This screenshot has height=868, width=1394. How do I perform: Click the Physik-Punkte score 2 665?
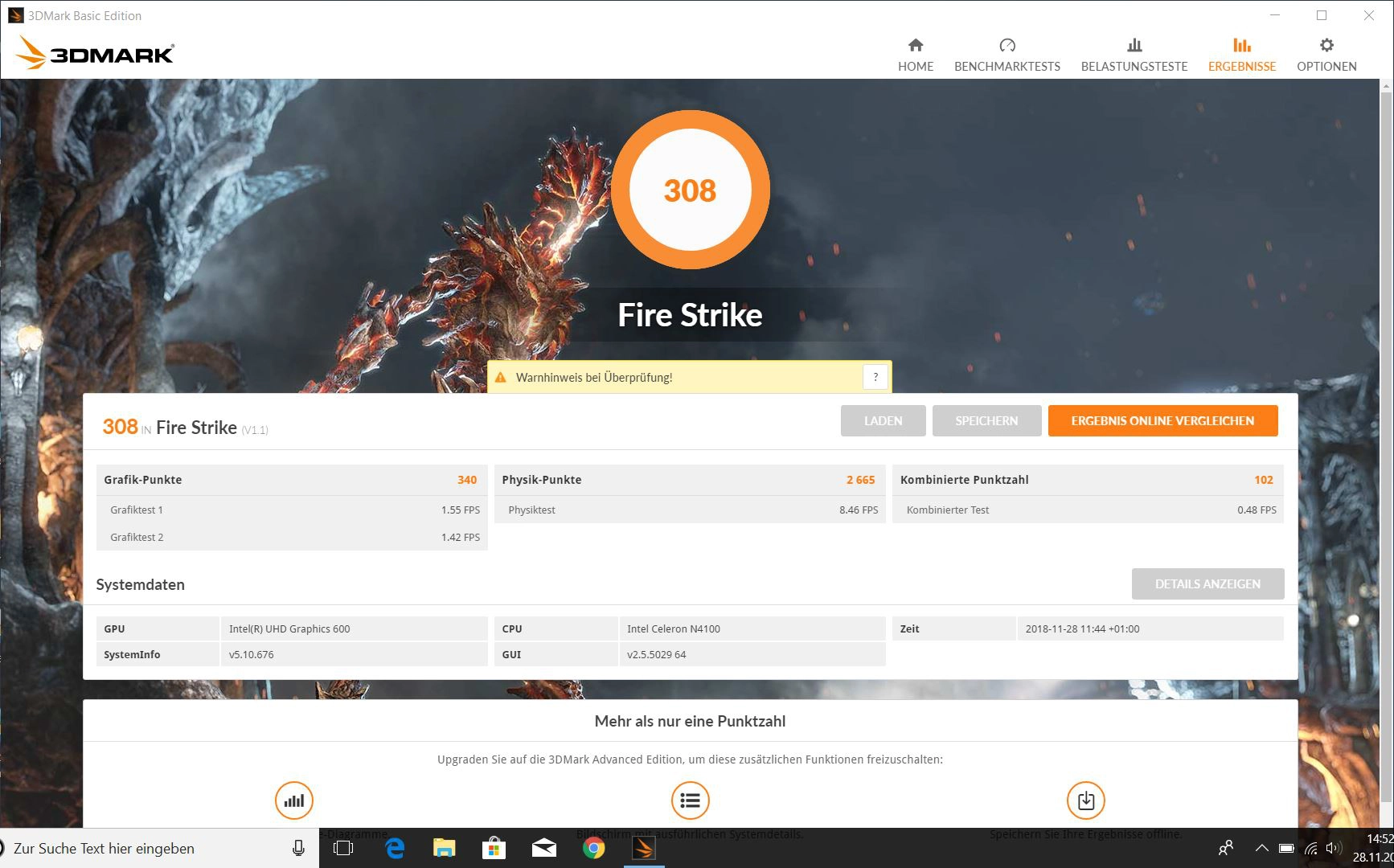coord(860,480)
